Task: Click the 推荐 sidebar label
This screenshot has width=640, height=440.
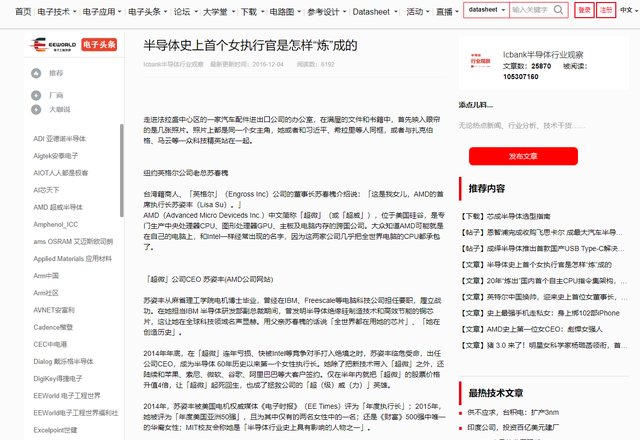Action: [x=56, y=73]
